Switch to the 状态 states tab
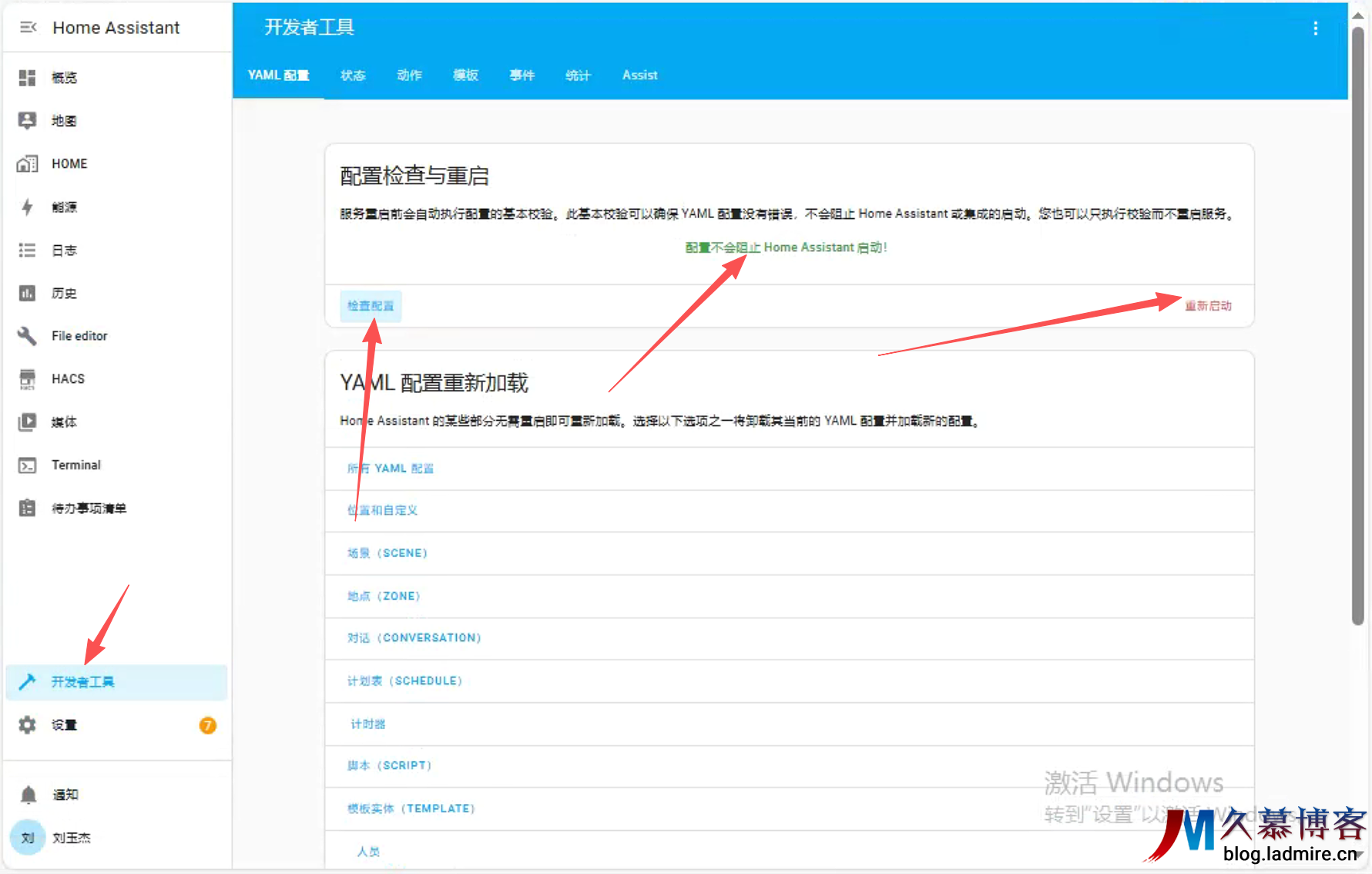The image size is (1372, 874). [353, 76]
